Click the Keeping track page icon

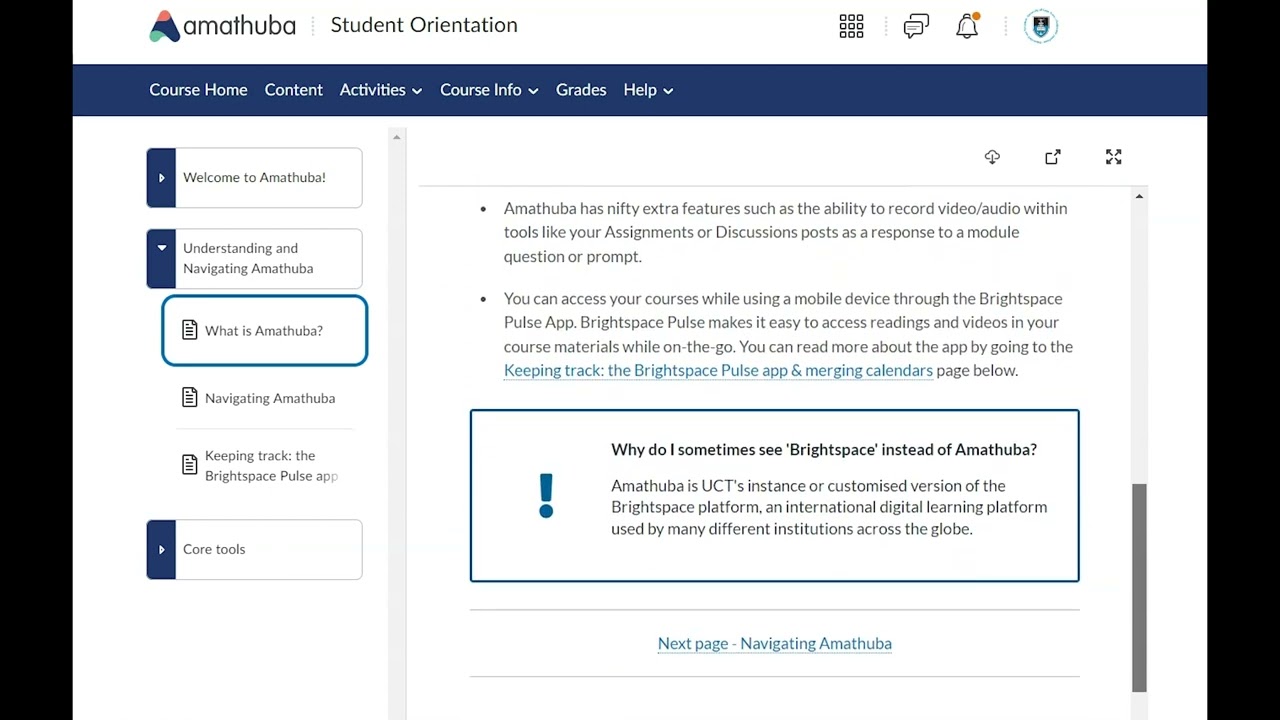[189, 465]
